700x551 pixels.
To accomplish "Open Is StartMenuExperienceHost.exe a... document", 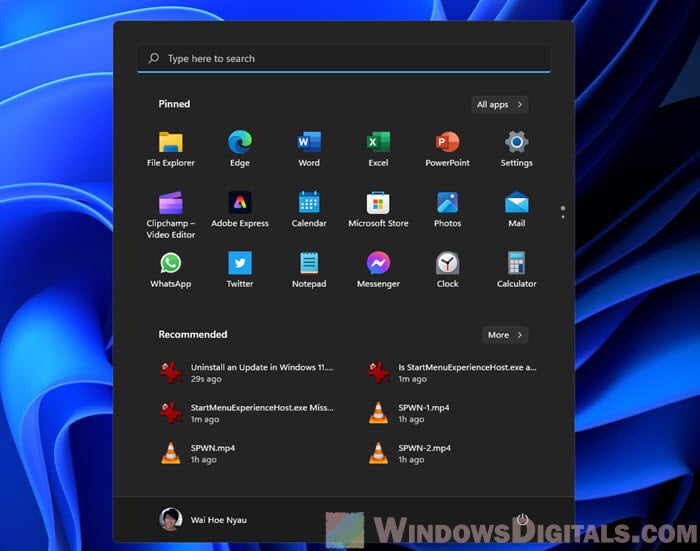I will [x=452, y=372].
